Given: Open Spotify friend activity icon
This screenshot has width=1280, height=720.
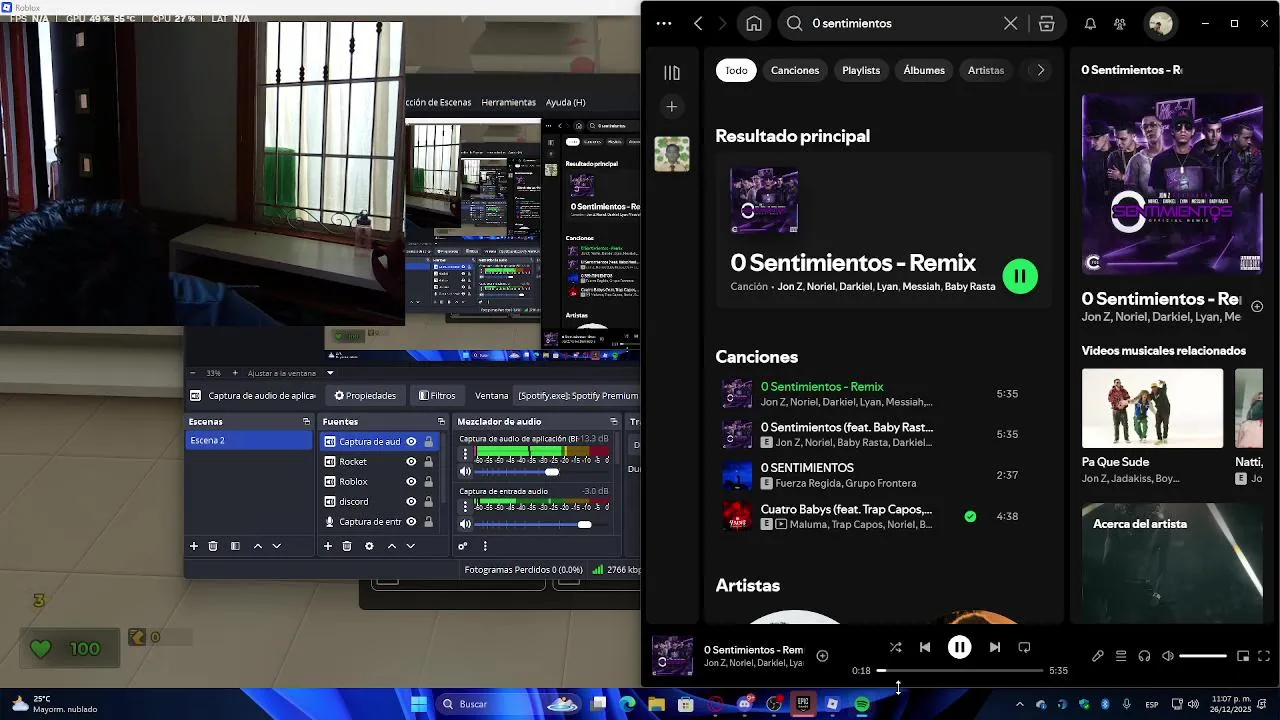Looking at the screenshot, I should click(1120, 24).
